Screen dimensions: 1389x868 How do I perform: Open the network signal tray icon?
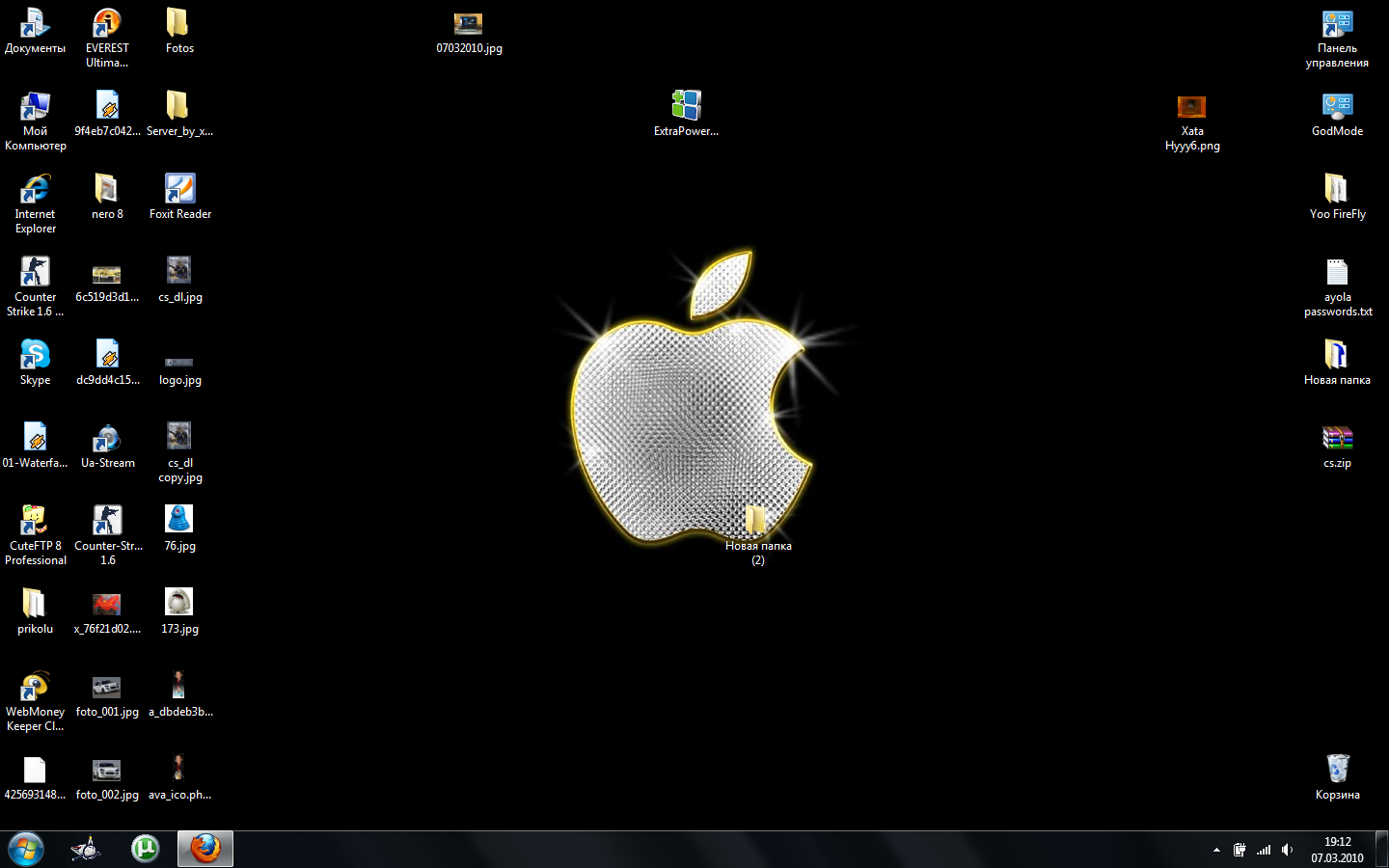tap(1264, 850)
